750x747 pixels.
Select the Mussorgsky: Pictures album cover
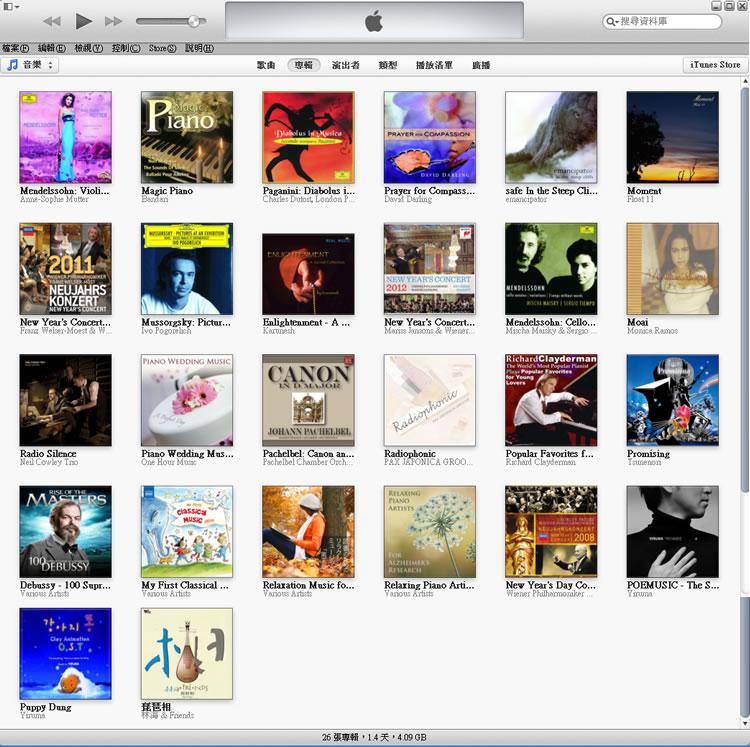pos(187,269)
